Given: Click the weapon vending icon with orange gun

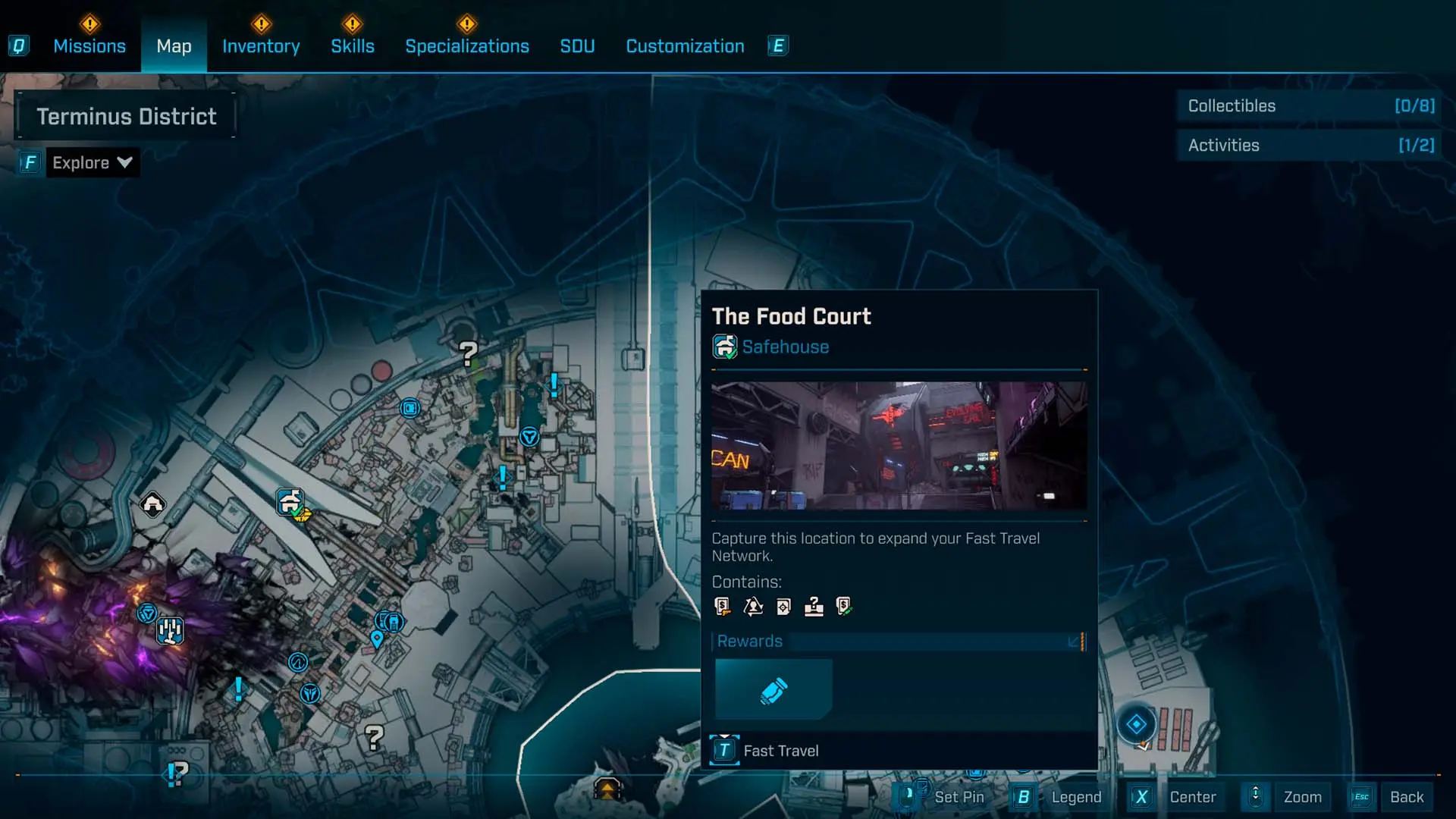Looking at the screenshot, I should pos(723,607).
